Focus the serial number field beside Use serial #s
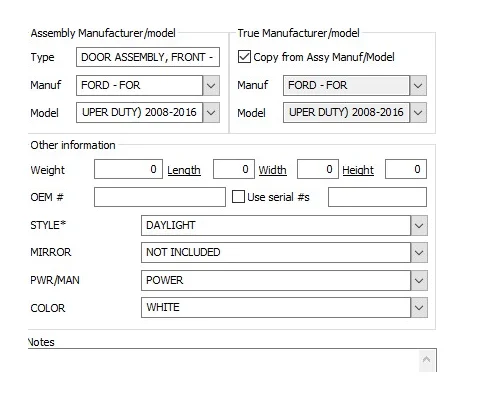500x400 pixels. point(377,197)
